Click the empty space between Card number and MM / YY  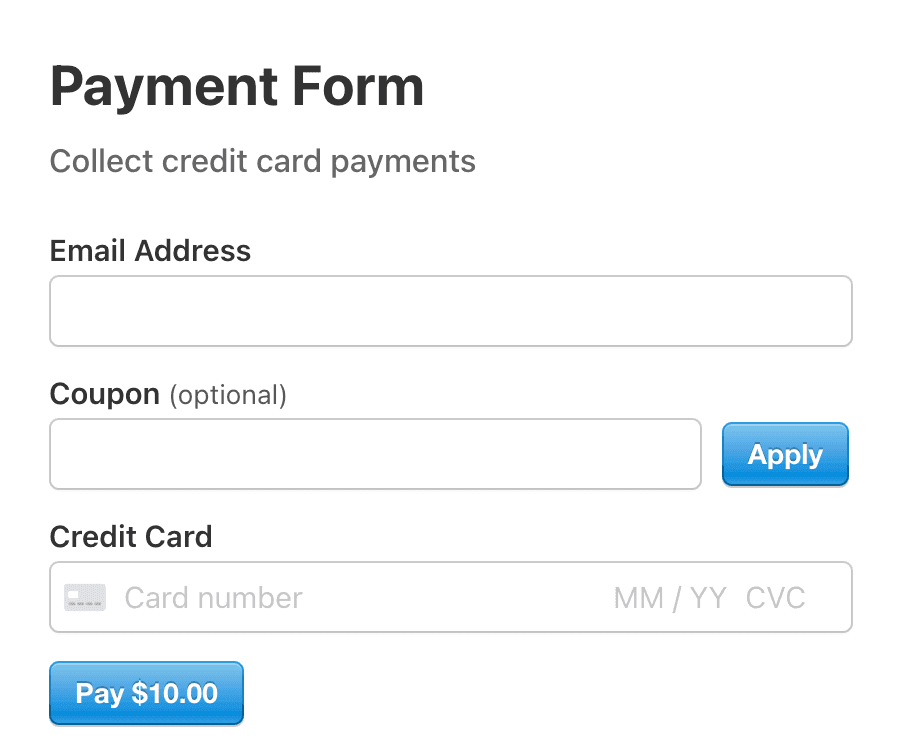tap(458, 598)
